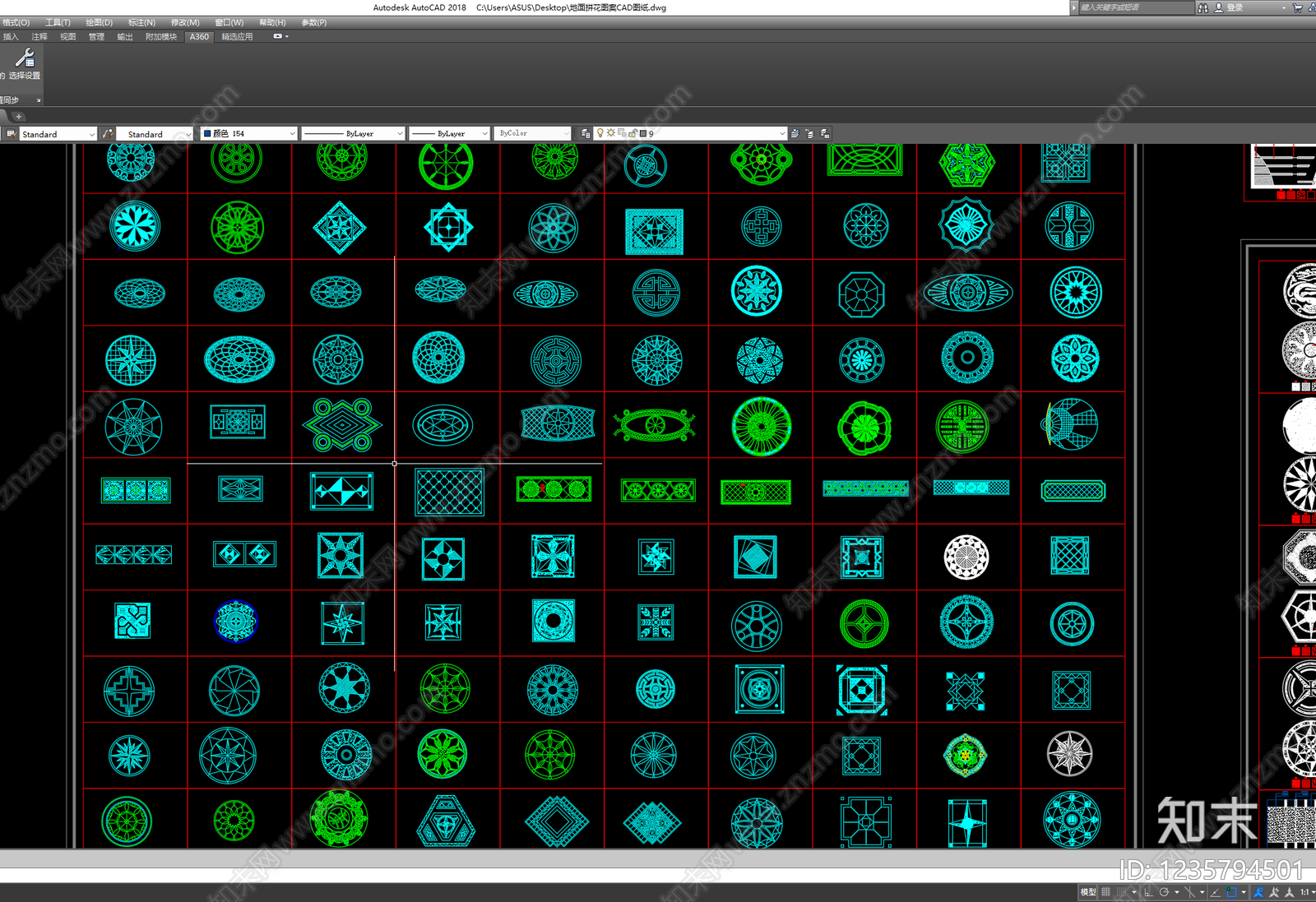This screenshot has height=902, width=1316.
Task: Toggle ortho mode in the status bar
Action: pyautogui.click(x=1149, y=892)
